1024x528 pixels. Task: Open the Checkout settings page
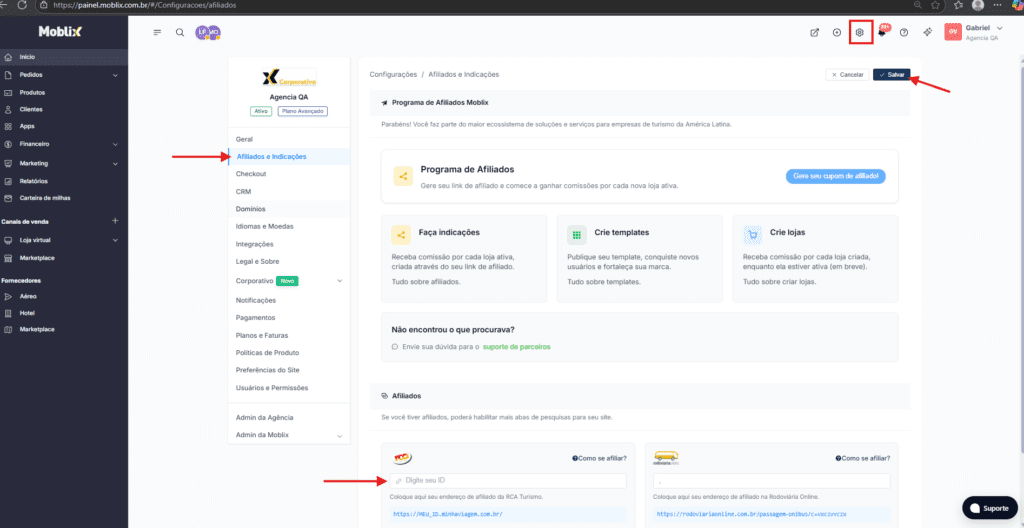(x=251, y=174)
